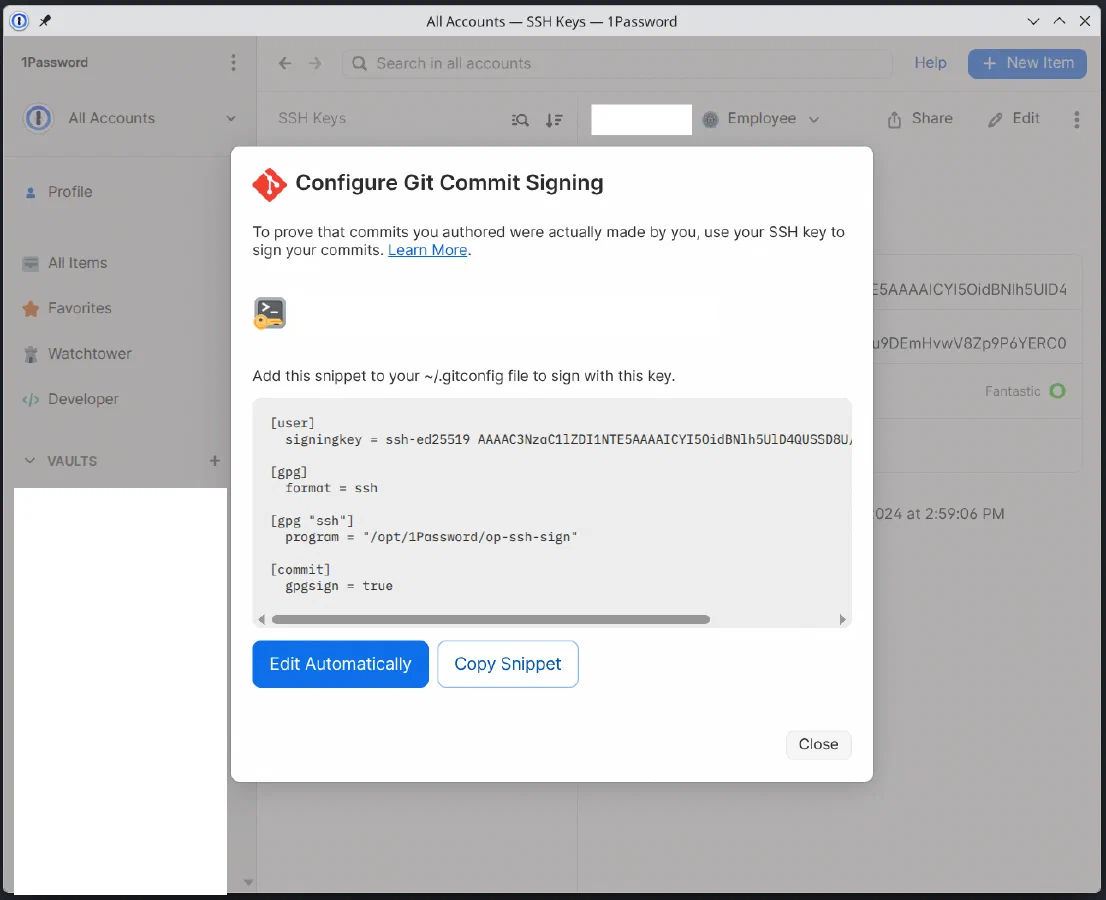Viewport: 1106px width, 900px height.
Task: Copy the gitconfig snippet
Action: (x=507, y=664)
